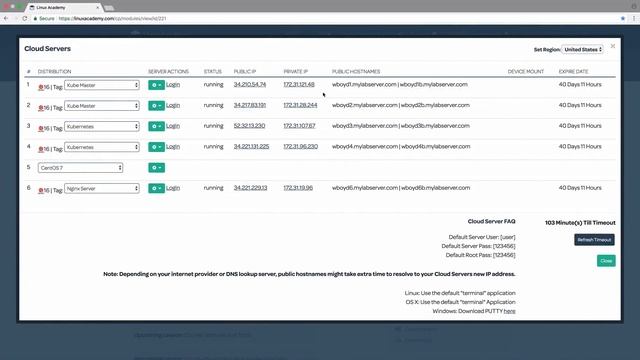Select public IP 34.217.83.191
The image size is (640, 360).
tap(250, 105)
